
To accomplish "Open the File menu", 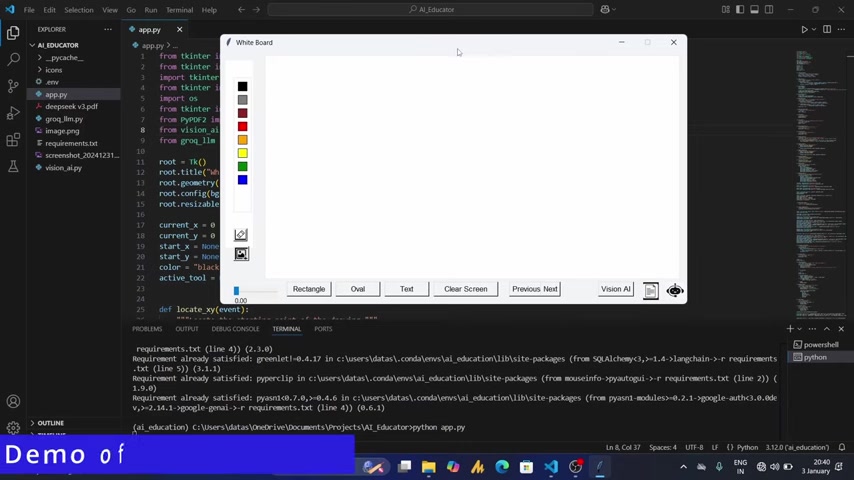I will [29, 10].
